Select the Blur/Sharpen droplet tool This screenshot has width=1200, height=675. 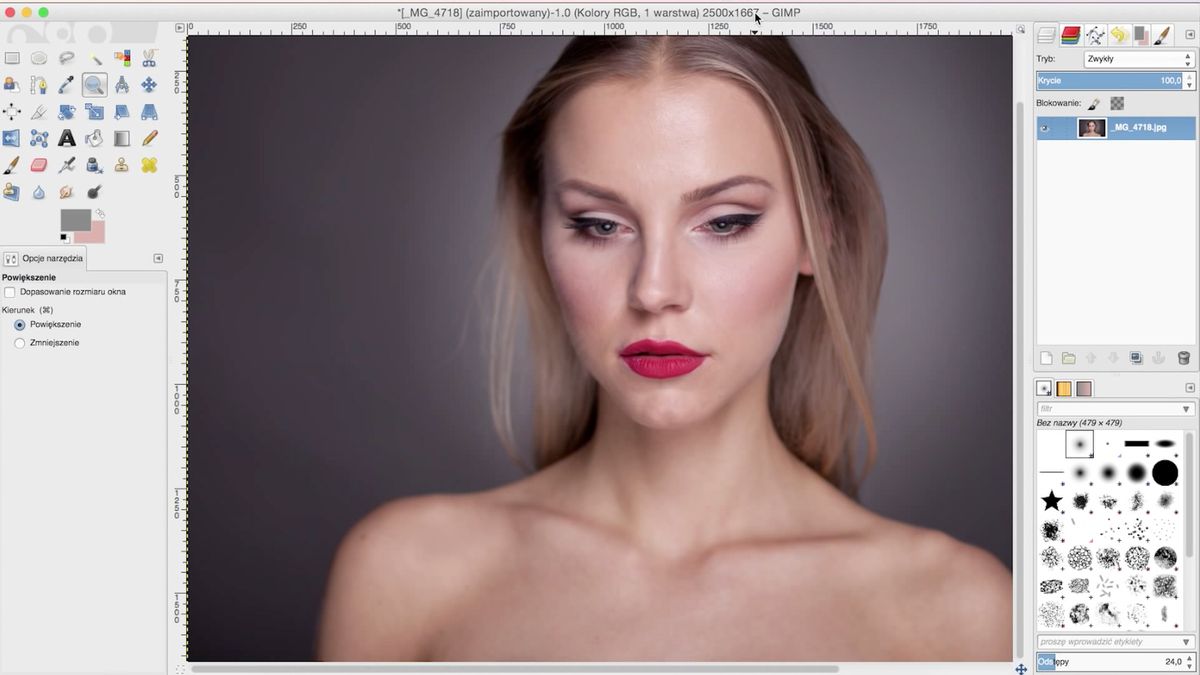39,191
